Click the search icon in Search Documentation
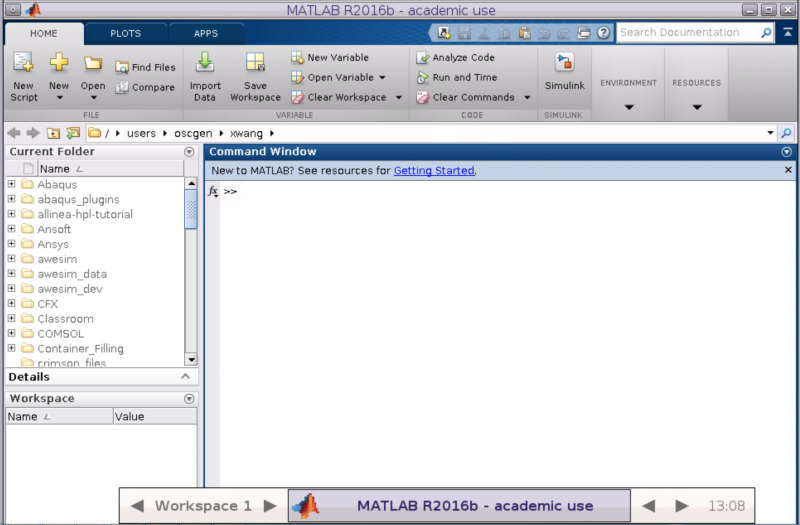The image size is (800, 525). [x=766, y=33]
